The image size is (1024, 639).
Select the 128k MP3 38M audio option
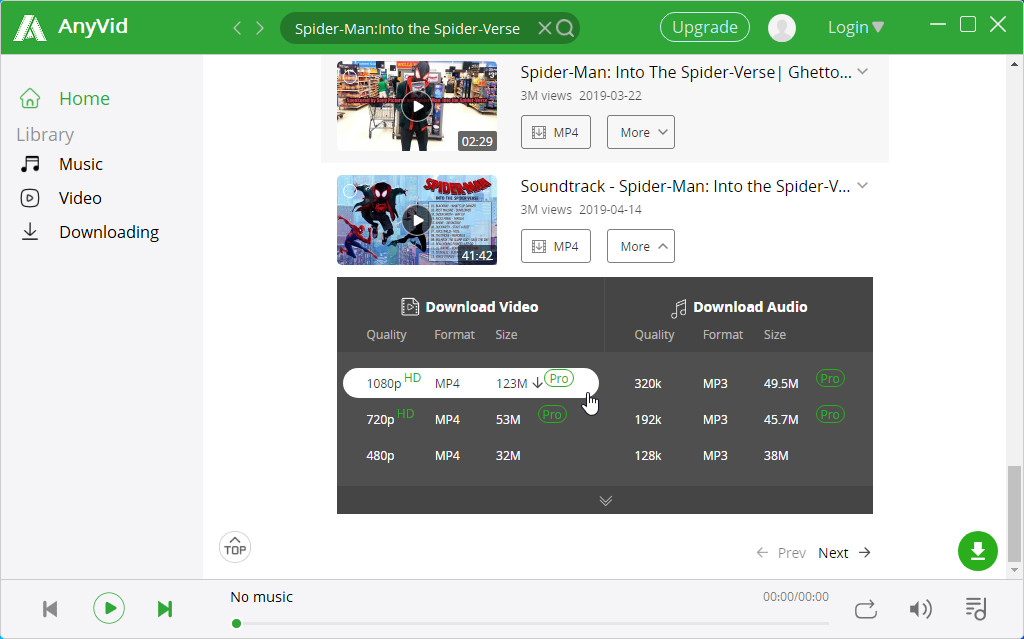[x=739, y=455]
